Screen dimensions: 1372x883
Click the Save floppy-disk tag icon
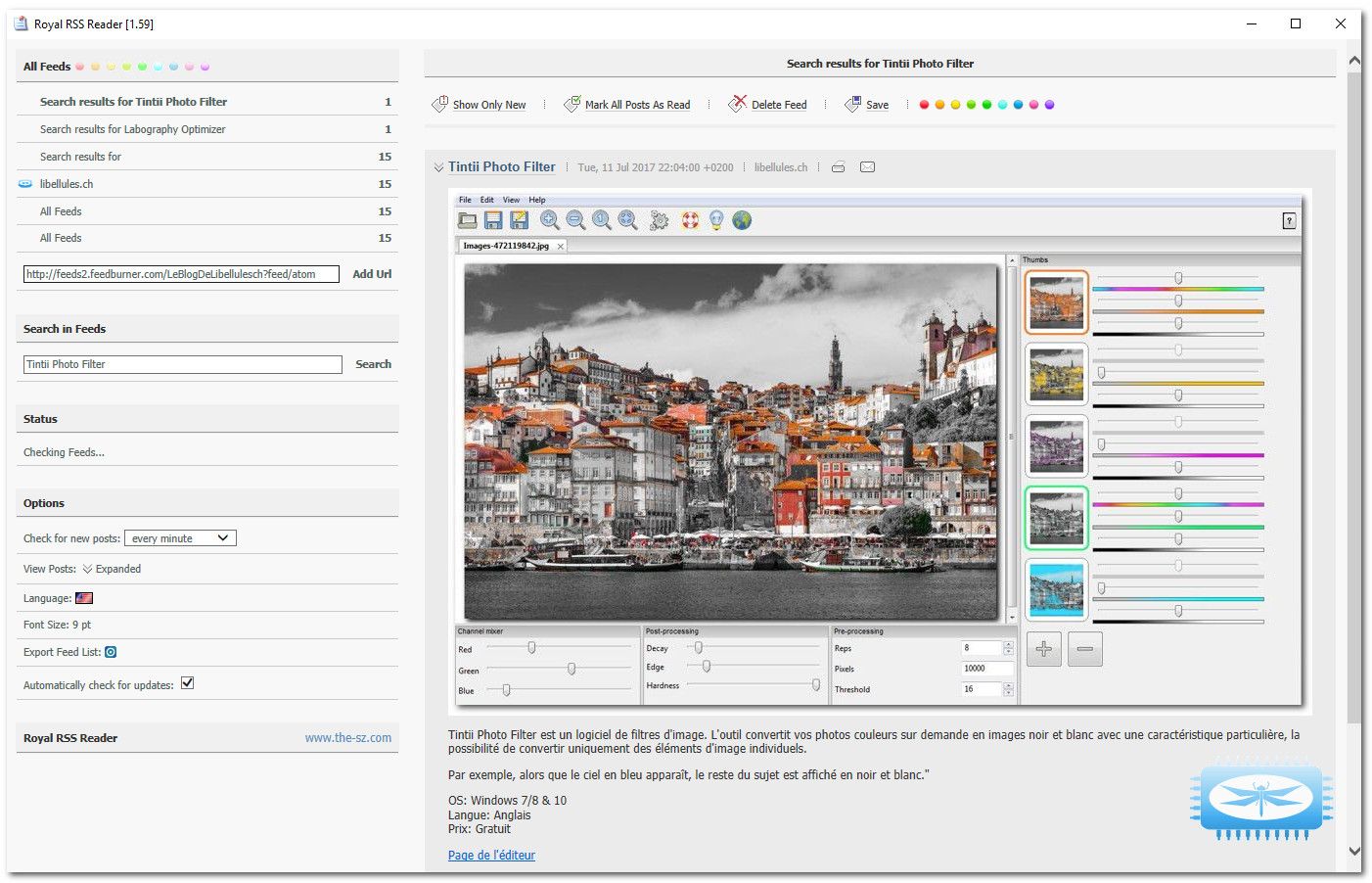pos(853,104)
